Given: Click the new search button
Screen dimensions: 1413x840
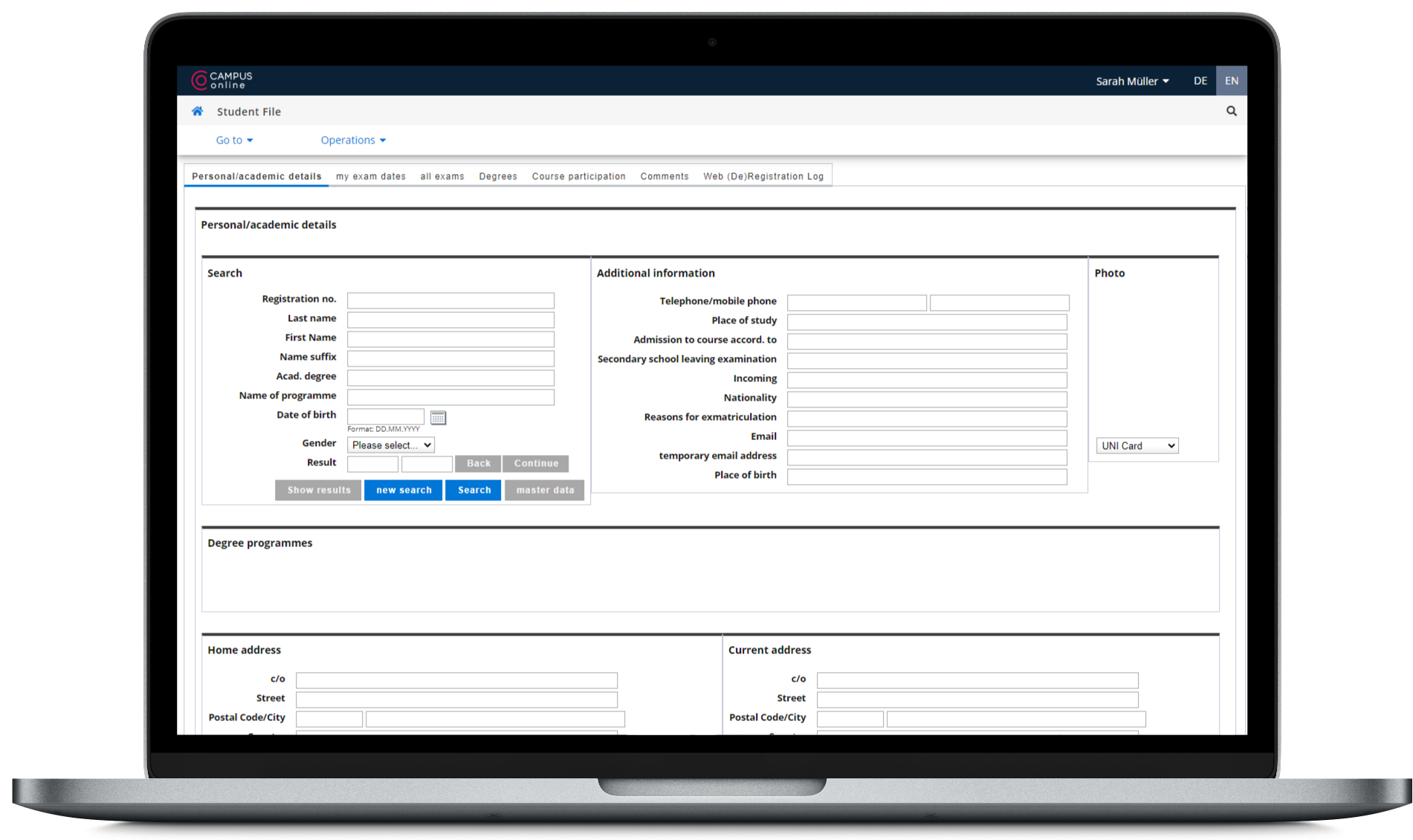Looking at the screenshot, I should 403,490.
